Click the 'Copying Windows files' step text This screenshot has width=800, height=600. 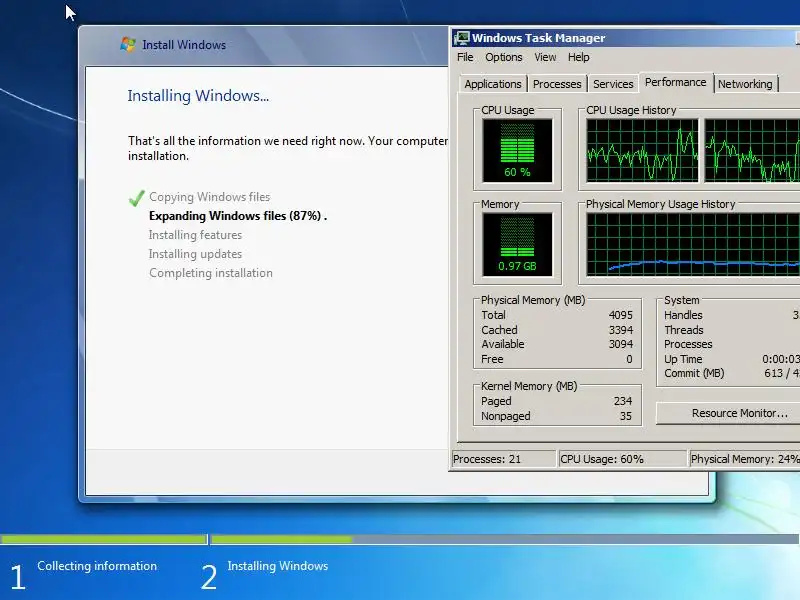pos(210,197)
